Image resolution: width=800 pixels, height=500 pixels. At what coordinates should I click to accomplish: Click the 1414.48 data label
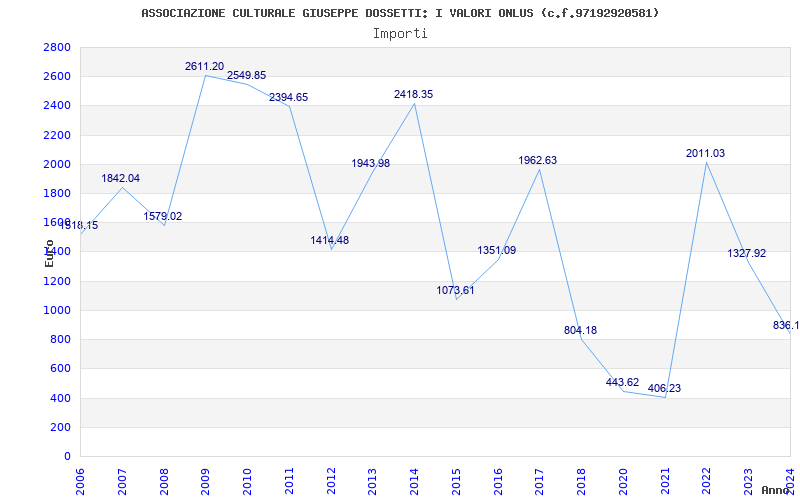click(330, 240)
